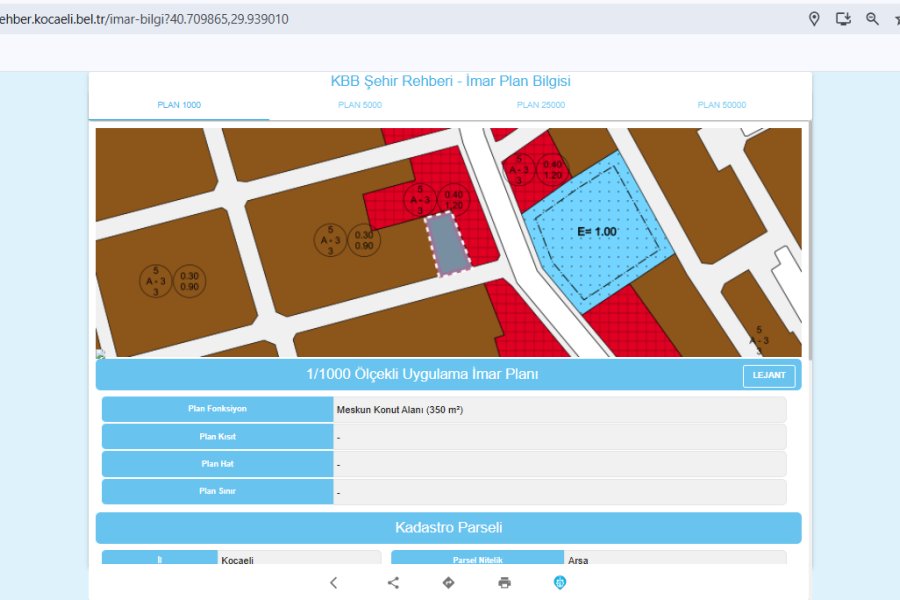Switch to the PLAN 5000 tab
The height and width of the screenshot is (600, 900).
[x=360, y=105]
